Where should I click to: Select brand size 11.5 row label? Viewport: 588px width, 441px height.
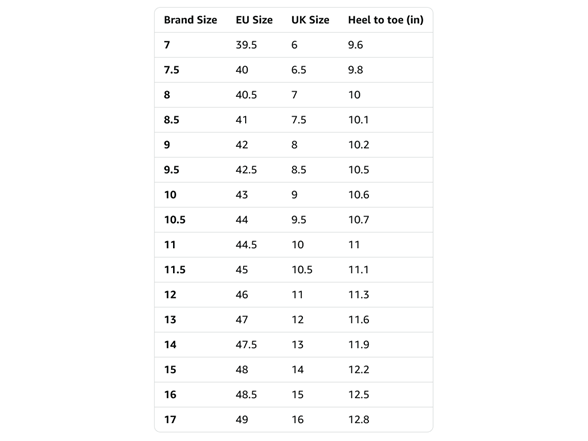click(175, 270)
